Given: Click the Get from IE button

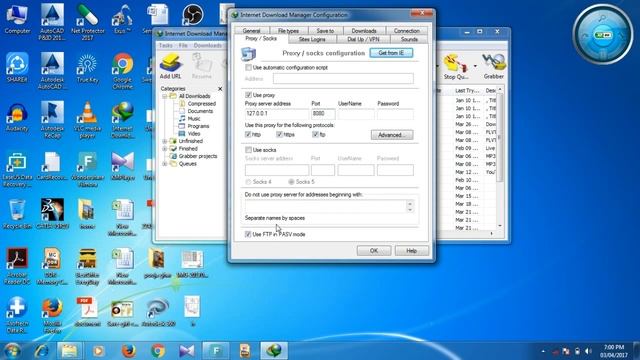Looking at the screenshot, I should click(391, 53).
